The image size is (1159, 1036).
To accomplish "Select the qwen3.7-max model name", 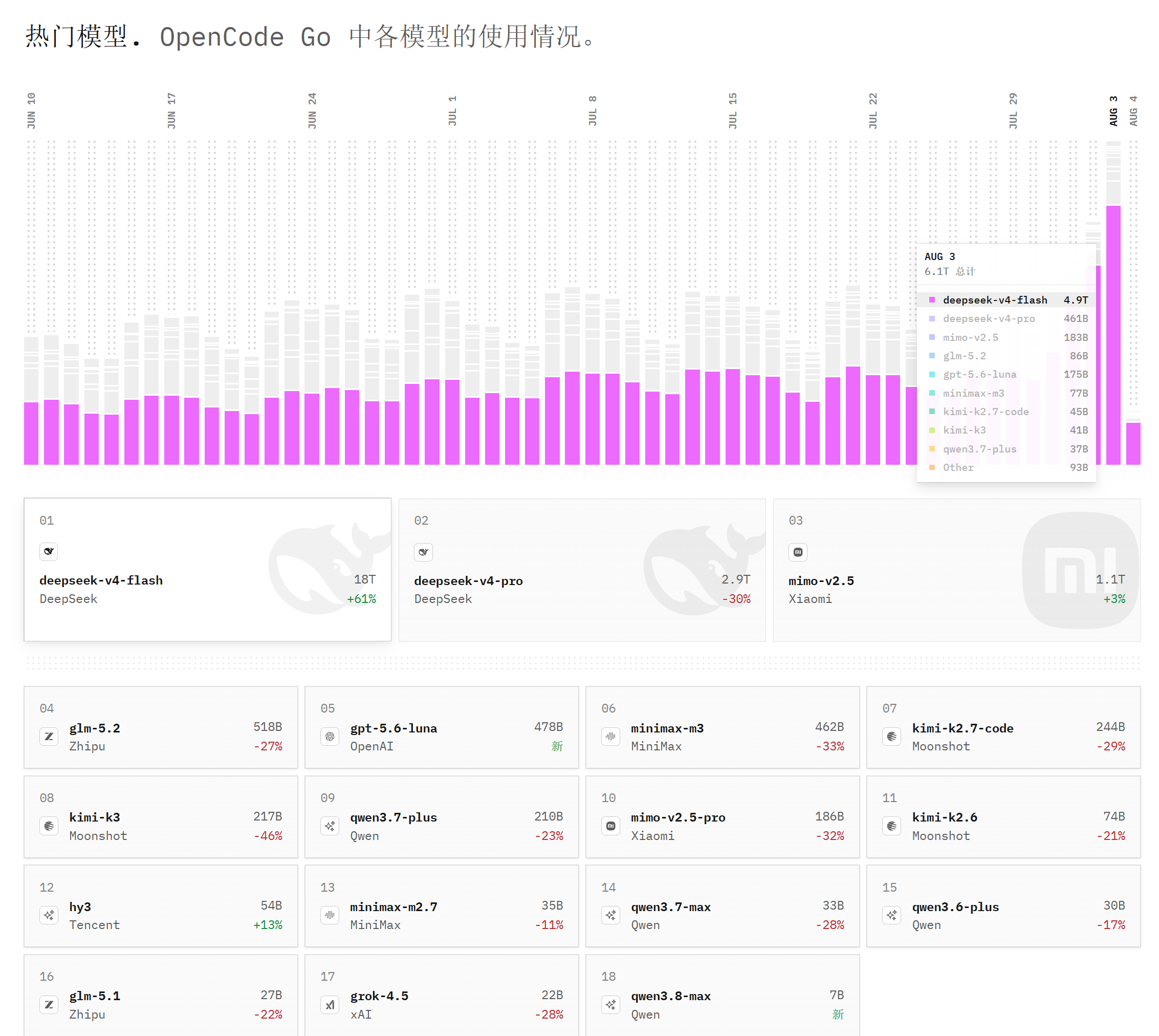I will pos(671,908).
